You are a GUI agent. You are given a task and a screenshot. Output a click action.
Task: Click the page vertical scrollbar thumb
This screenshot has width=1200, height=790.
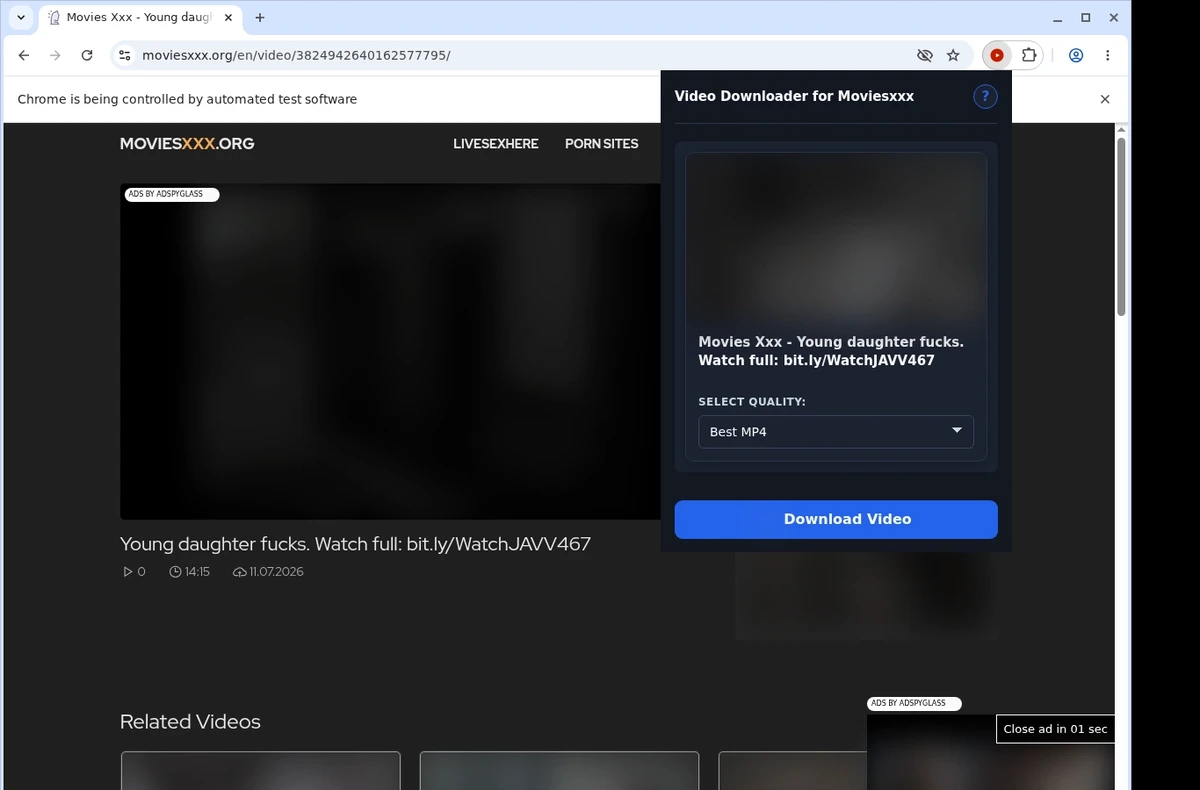coord(1121,226)
